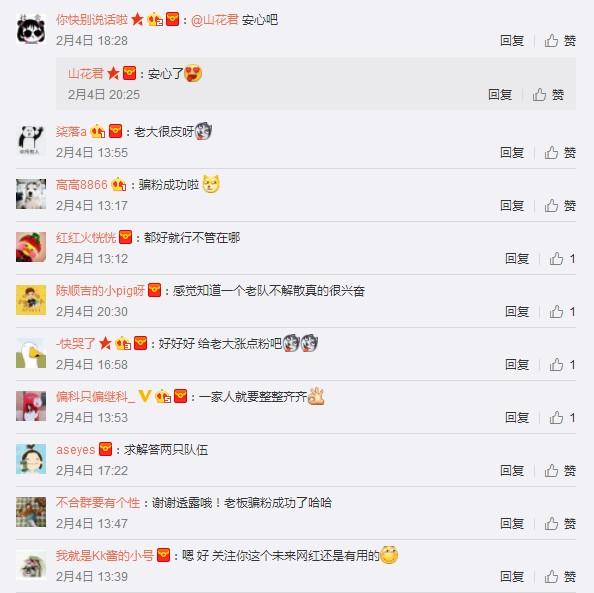Like 陈顺吉的小pig呀's comment
This screenshot has height=593, width=594.
562,312
